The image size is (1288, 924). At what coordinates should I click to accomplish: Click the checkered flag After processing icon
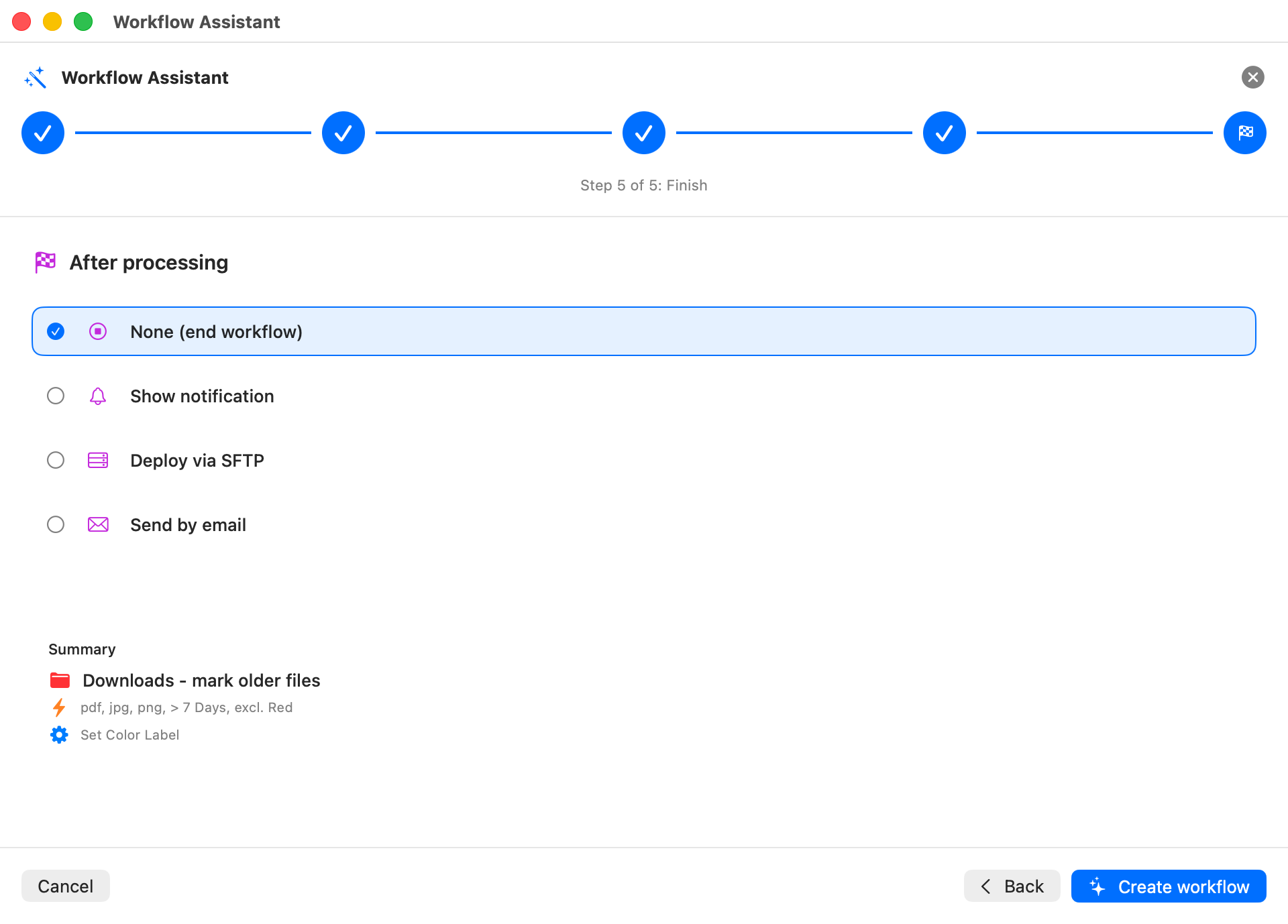(x=46, y=262)
